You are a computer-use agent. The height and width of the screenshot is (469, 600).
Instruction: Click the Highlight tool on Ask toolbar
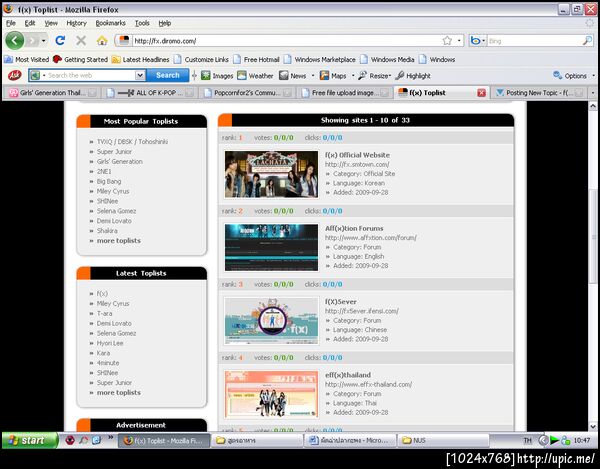pyautogui.click(x=413, y=76)
